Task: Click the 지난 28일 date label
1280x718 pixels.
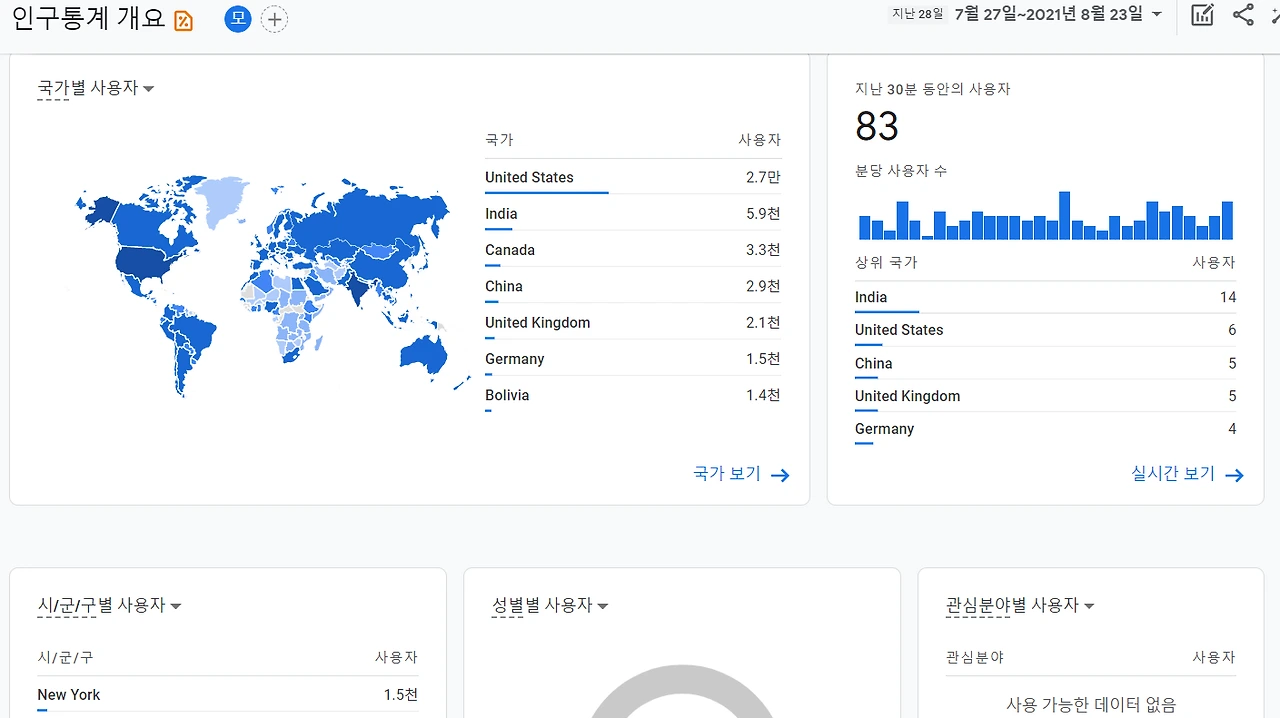Action: [x=918, y=14]
